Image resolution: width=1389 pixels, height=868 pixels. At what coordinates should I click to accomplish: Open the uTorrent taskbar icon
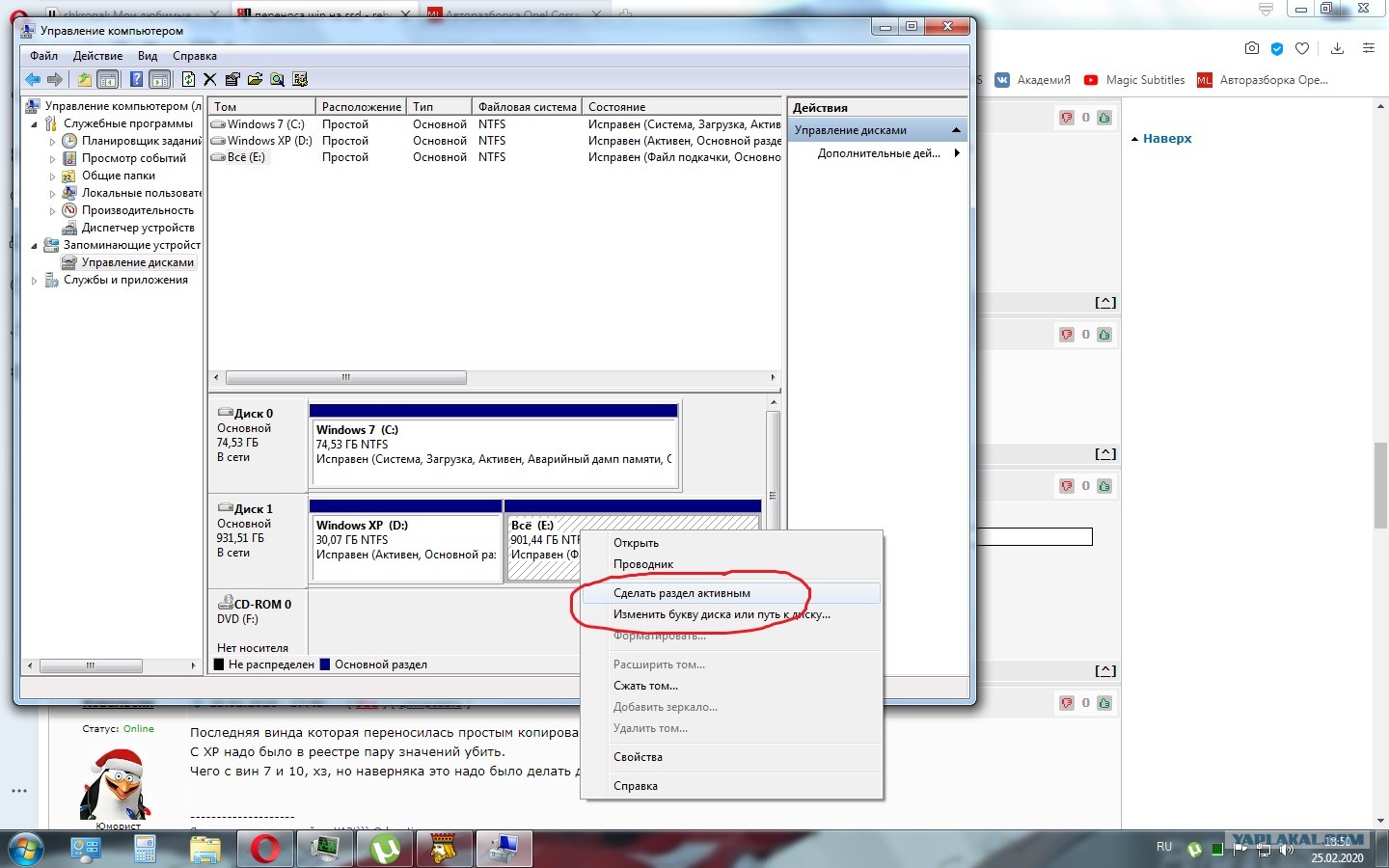pos(385,849)
